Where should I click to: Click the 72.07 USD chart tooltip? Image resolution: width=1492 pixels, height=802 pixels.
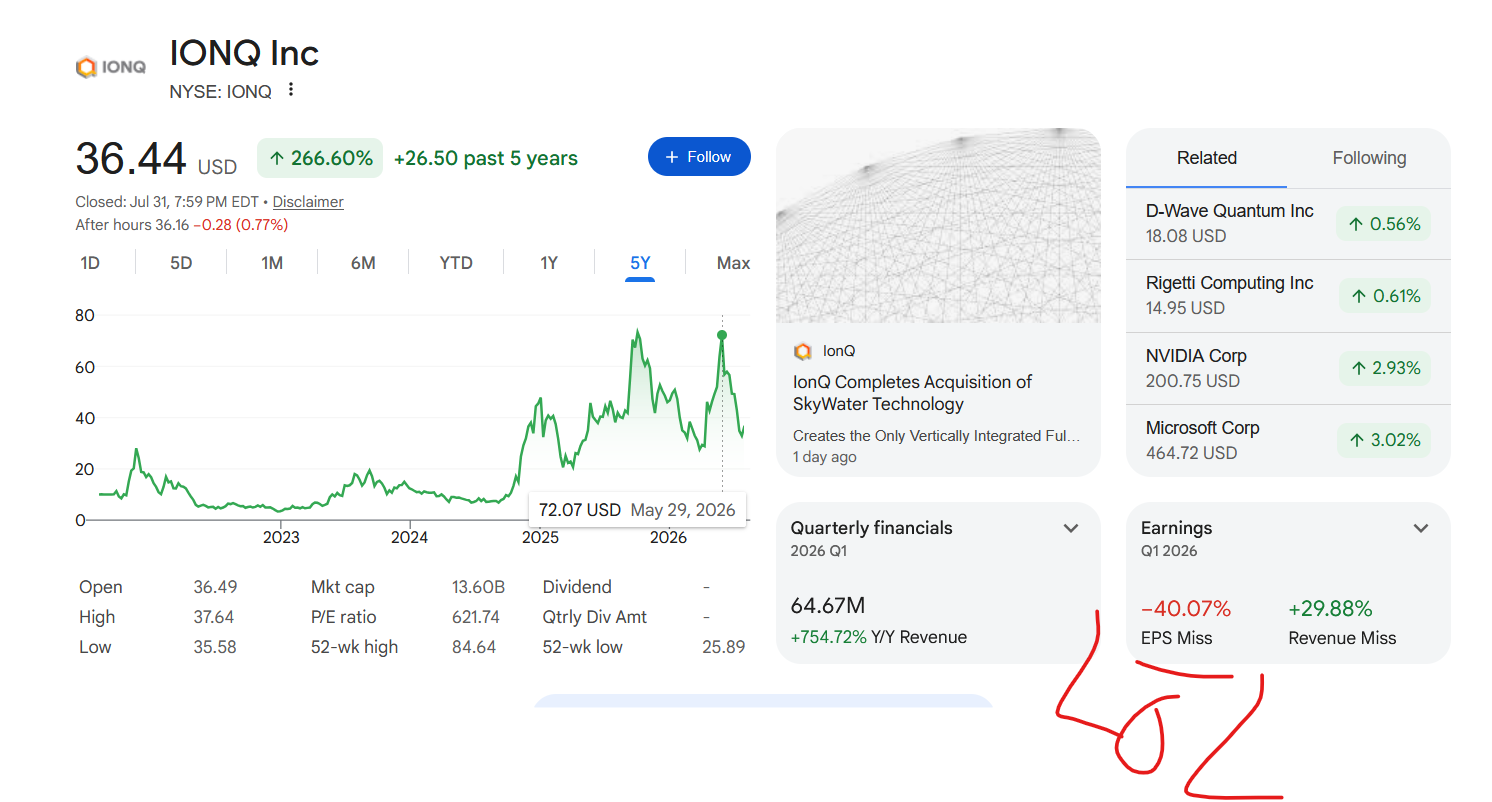tap(637, 510)
